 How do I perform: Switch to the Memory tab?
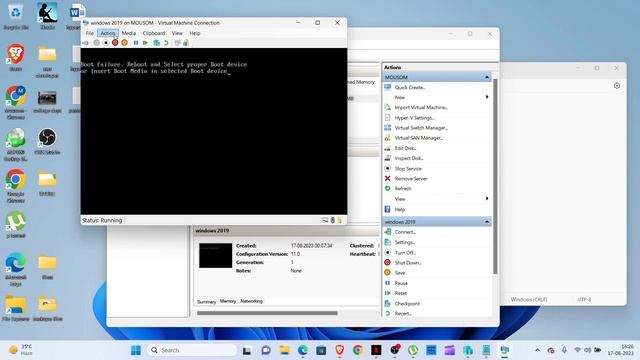click(x=228, y=301)
